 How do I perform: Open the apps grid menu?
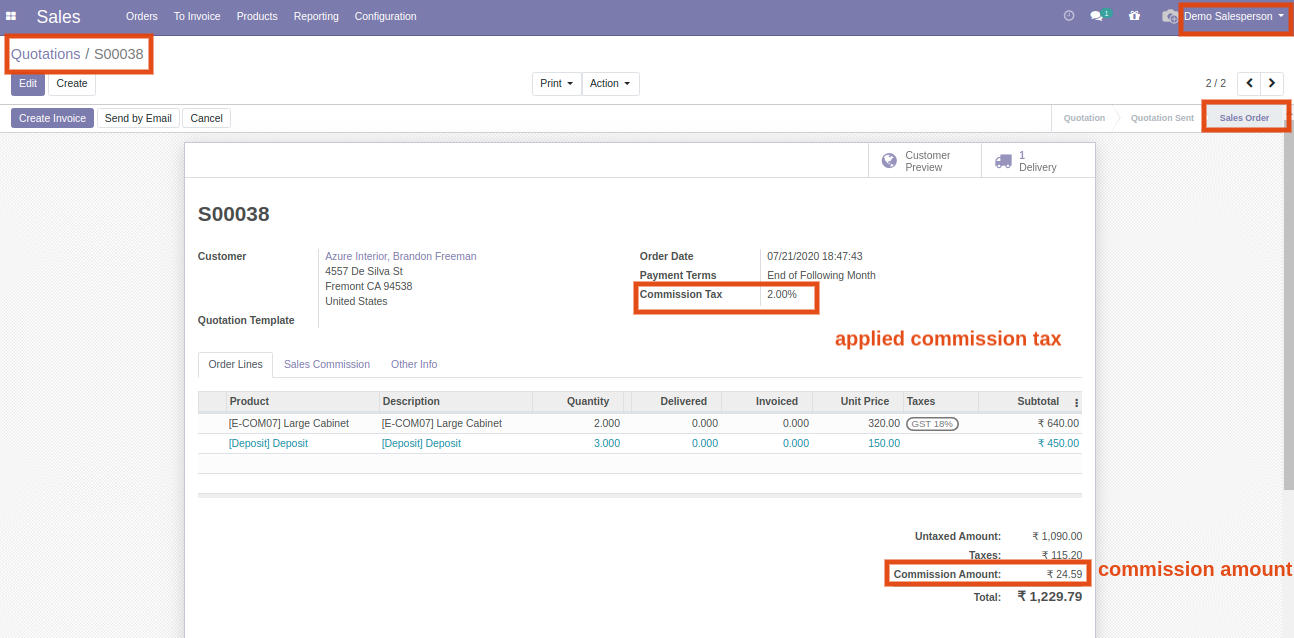[x=11, y=16]
